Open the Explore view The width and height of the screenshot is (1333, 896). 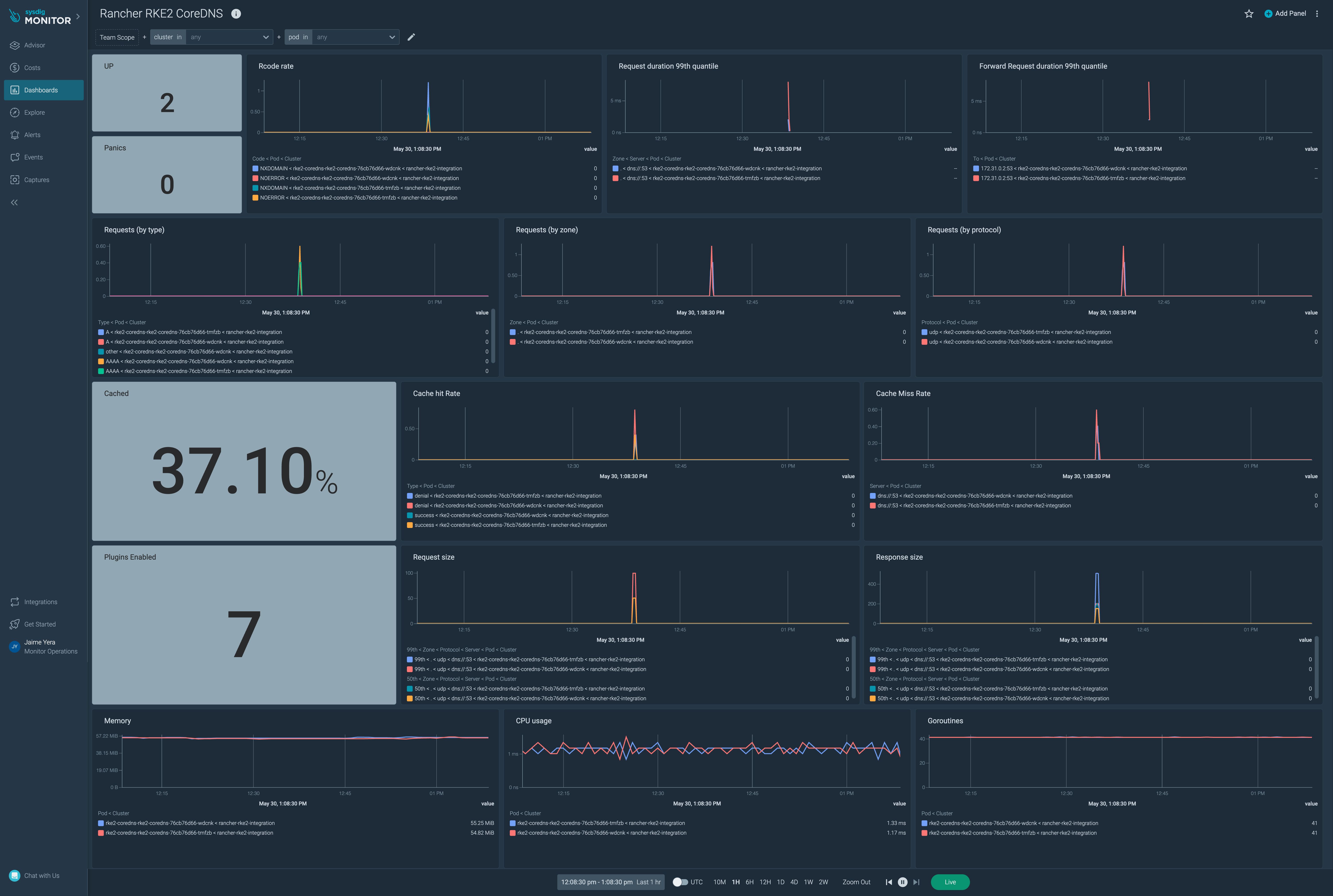point(34,112)
